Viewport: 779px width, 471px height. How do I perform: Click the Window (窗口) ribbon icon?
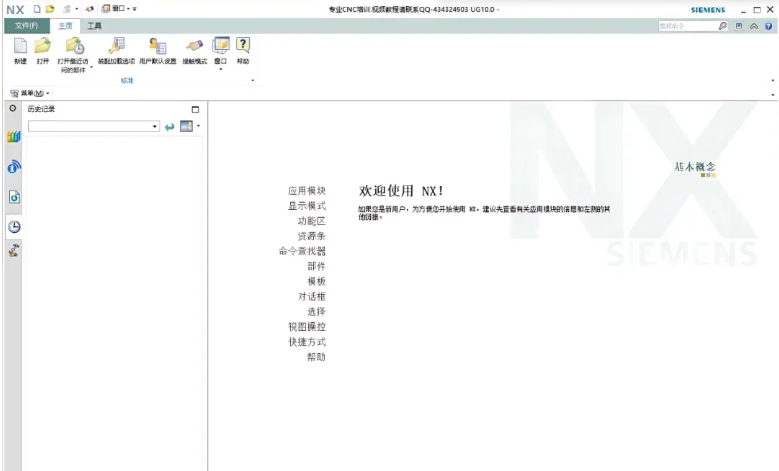[221, 46]
